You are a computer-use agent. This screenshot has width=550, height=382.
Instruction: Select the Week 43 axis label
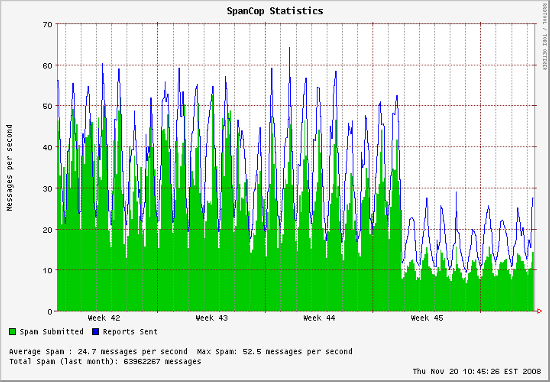pos(212,318)
